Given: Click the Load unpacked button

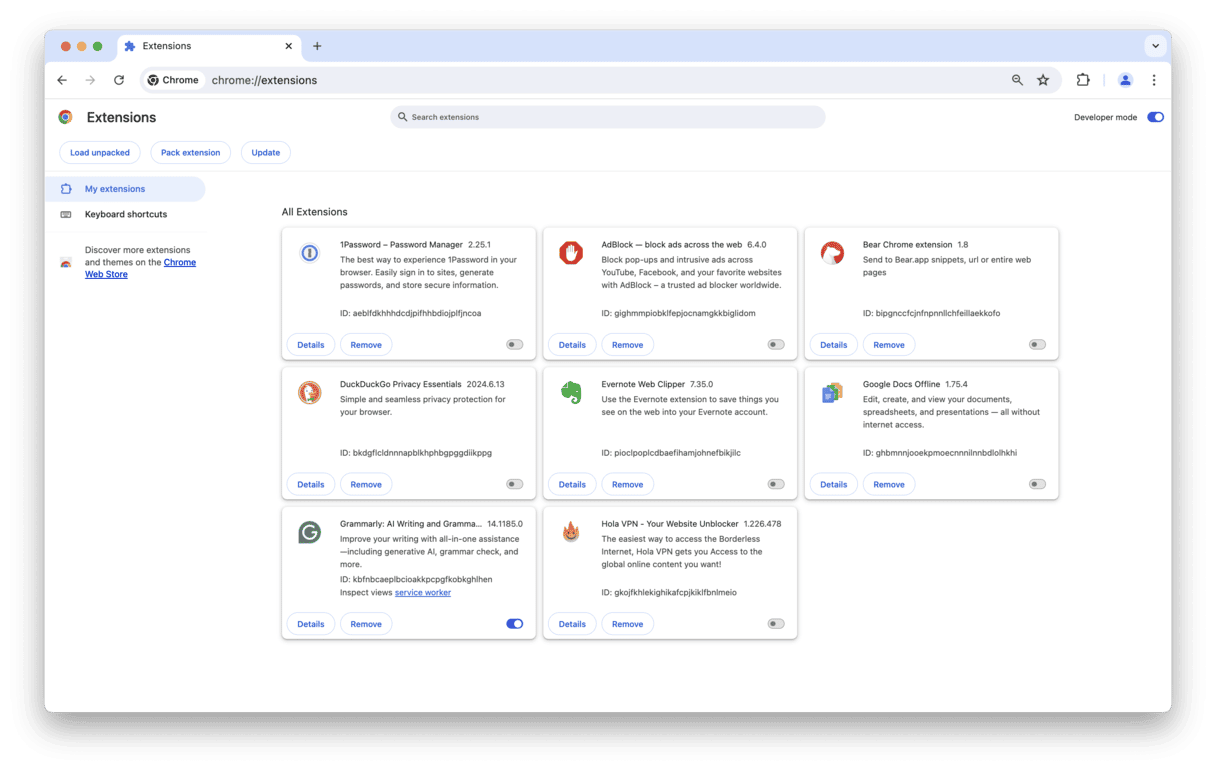Looking at the screenshot, I should click(99, 152).
